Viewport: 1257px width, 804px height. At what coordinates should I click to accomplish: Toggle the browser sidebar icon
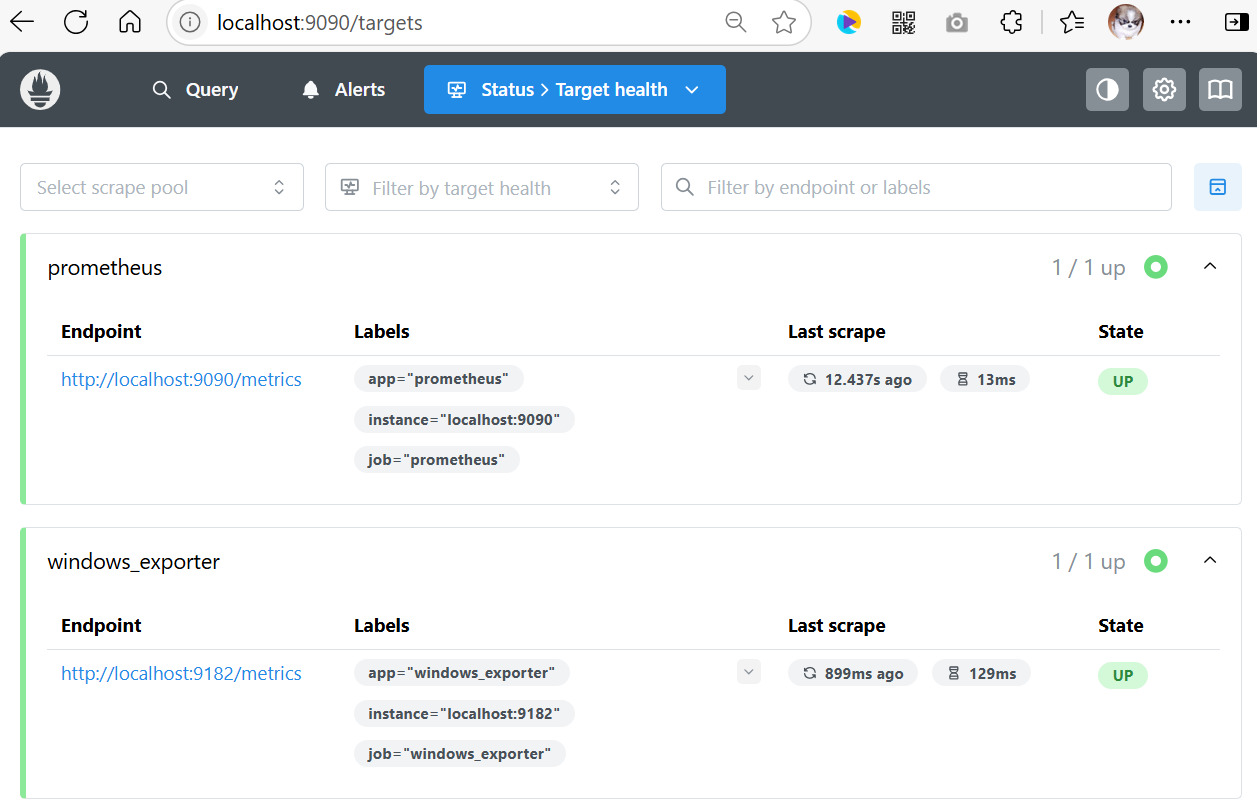tap(1236, 22)
